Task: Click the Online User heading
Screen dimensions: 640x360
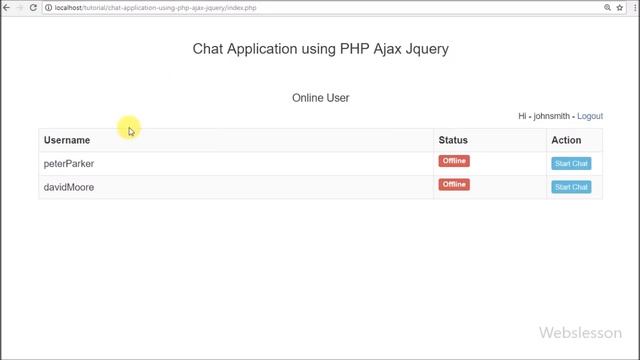Action: tap(320, 98)
